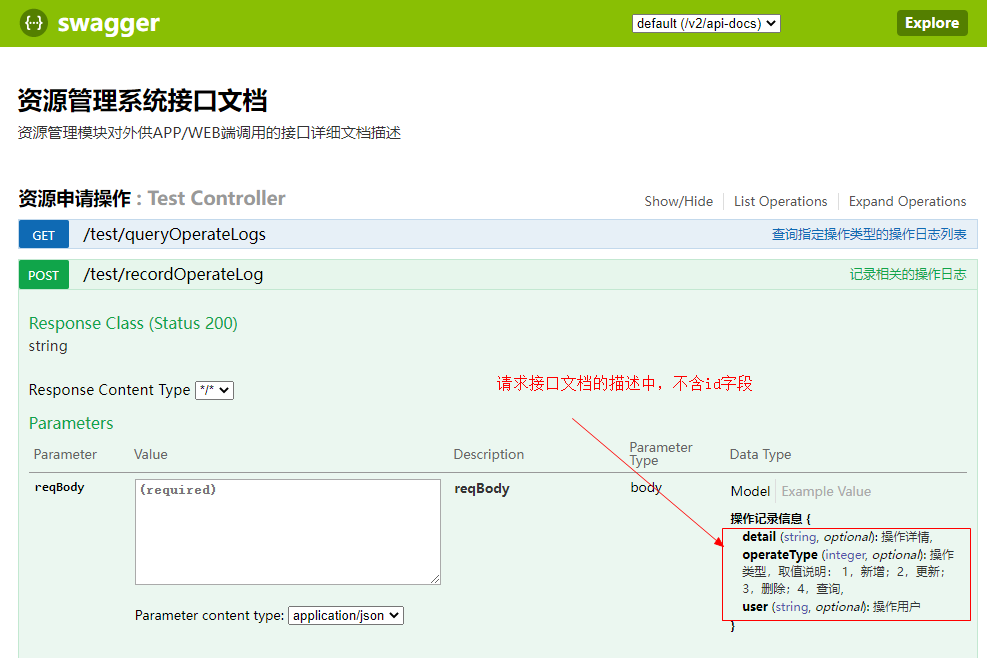Click the Description column header

(x=488, y=454)
